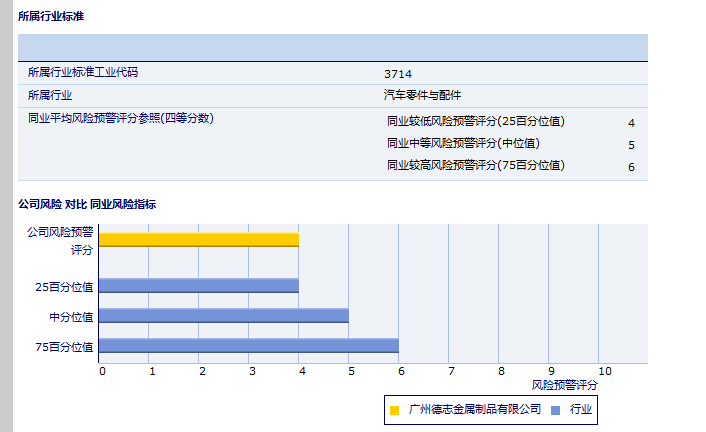Click the yellow legend swatch for 广州德志金属制品有限公司
706x432 pixels.
tap(395, 410)
